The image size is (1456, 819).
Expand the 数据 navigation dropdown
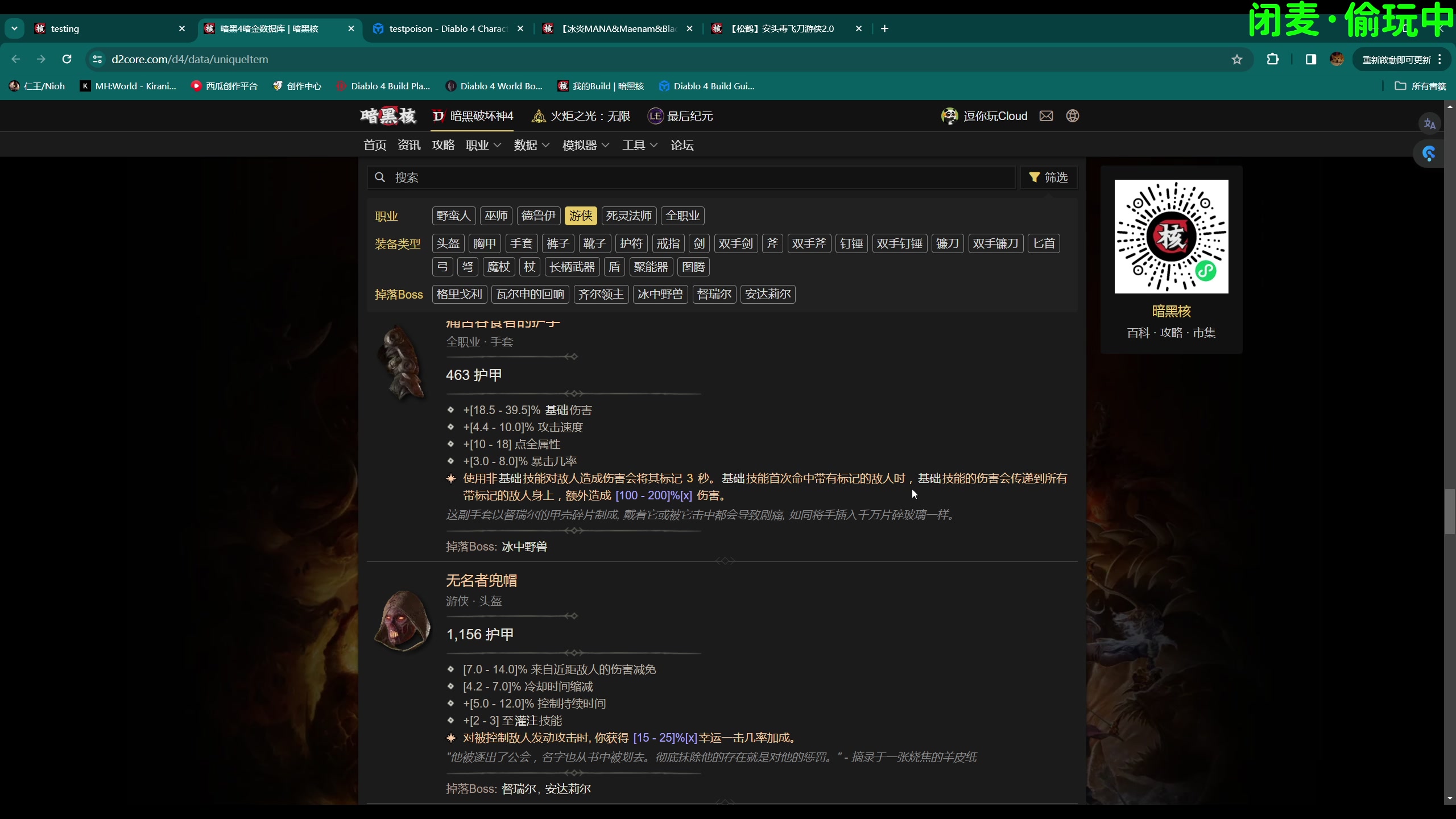pyautogui.click(x=532, y=146)
